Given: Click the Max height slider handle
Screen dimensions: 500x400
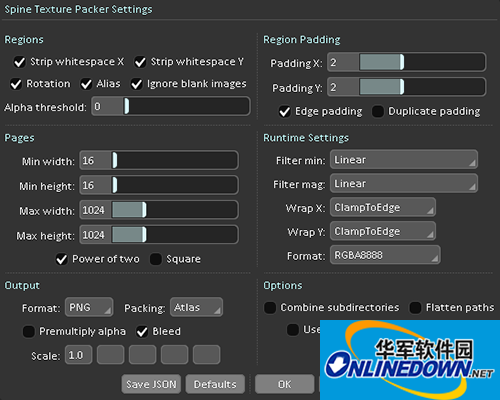Looking at the screenshot, I should pos(144,235).
